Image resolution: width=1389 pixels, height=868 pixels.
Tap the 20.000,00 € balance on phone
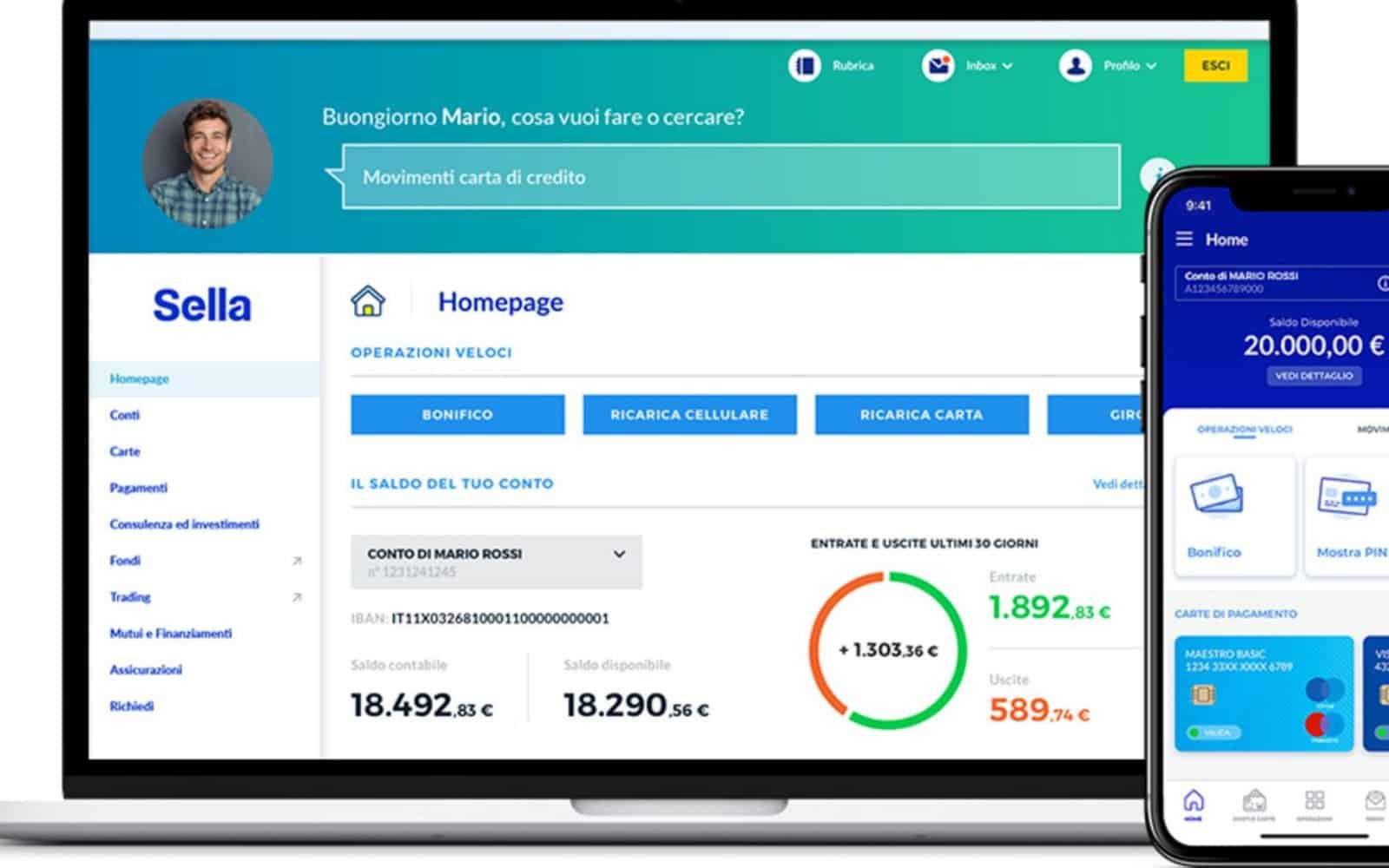pos(1313,345)
